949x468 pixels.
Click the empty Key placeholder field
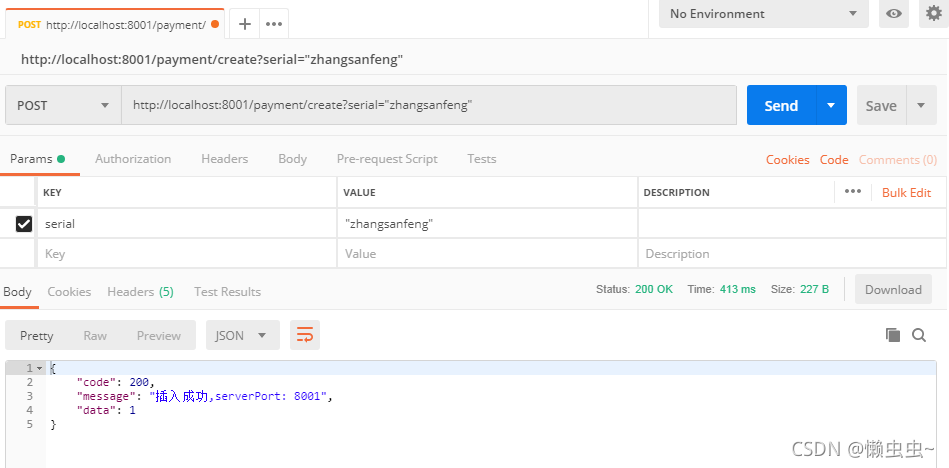[x=187, y=254]
